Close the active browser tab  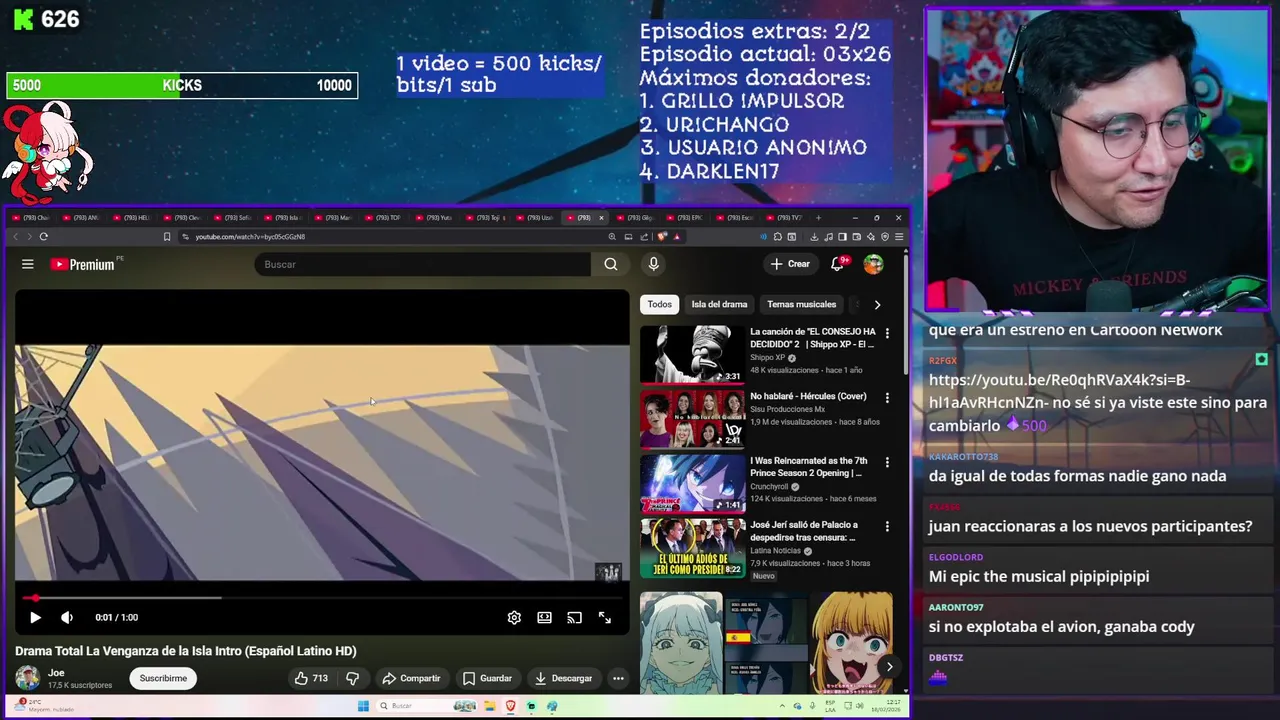click(601, 217)
